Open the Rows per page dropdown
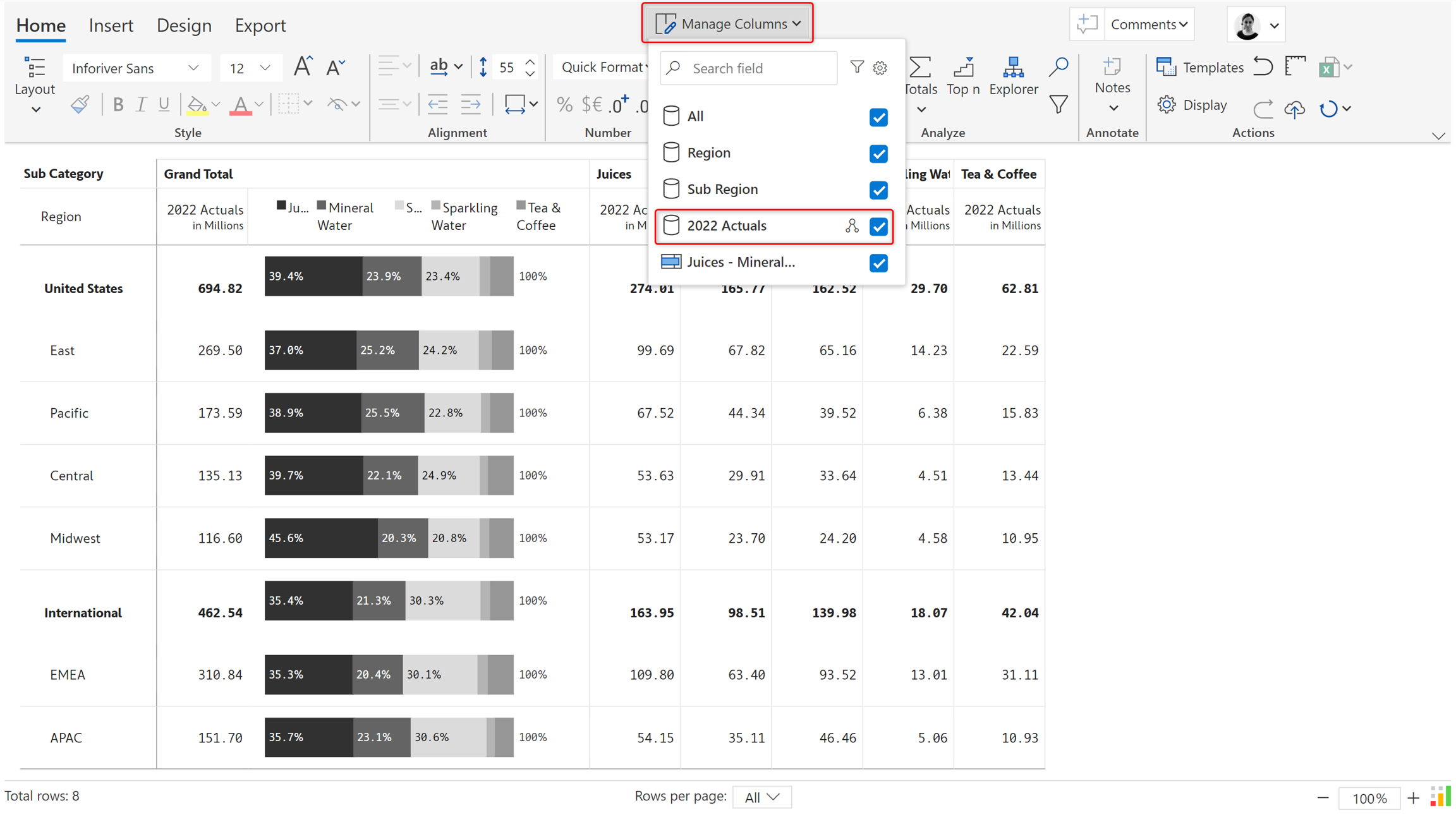1456x815 pixels. pos(761,797)
